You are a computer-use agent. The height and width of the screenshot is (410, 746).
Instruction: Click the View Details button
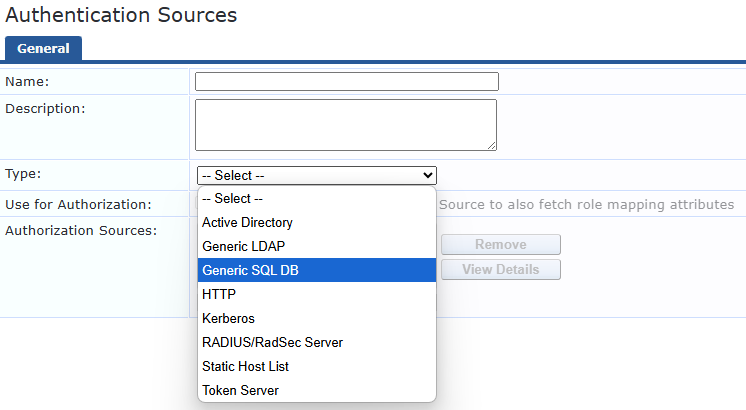point(501,269)
